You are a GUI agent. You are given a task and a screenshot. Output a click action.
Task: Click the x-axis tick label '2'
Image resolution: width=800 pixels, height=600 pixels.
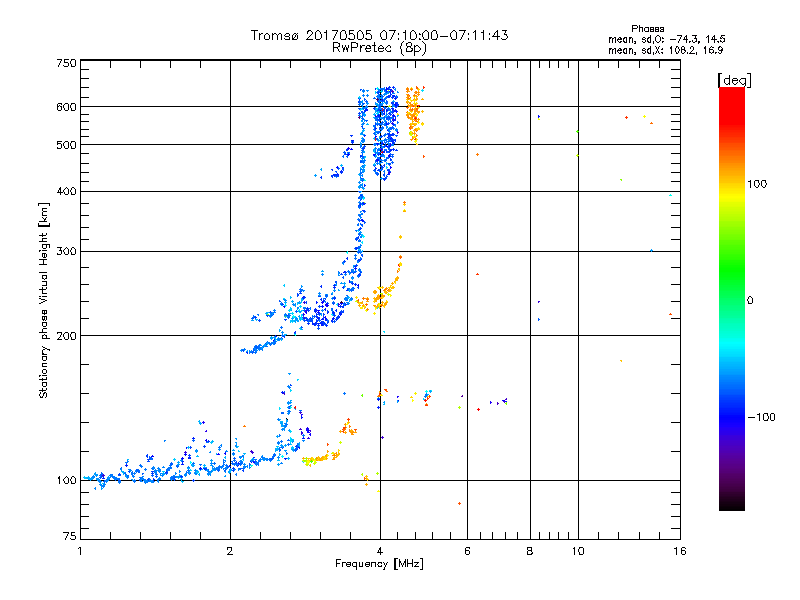[230, 551]
